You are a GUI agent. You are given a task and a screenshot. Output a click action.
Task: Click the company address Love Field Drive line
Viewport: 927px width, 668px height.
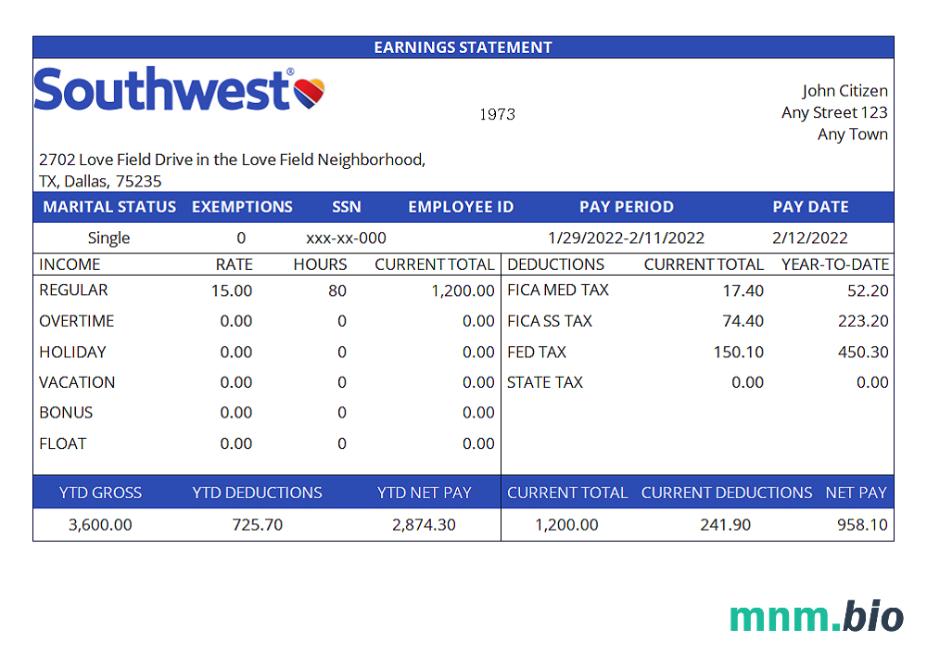(x=232, y=160)
